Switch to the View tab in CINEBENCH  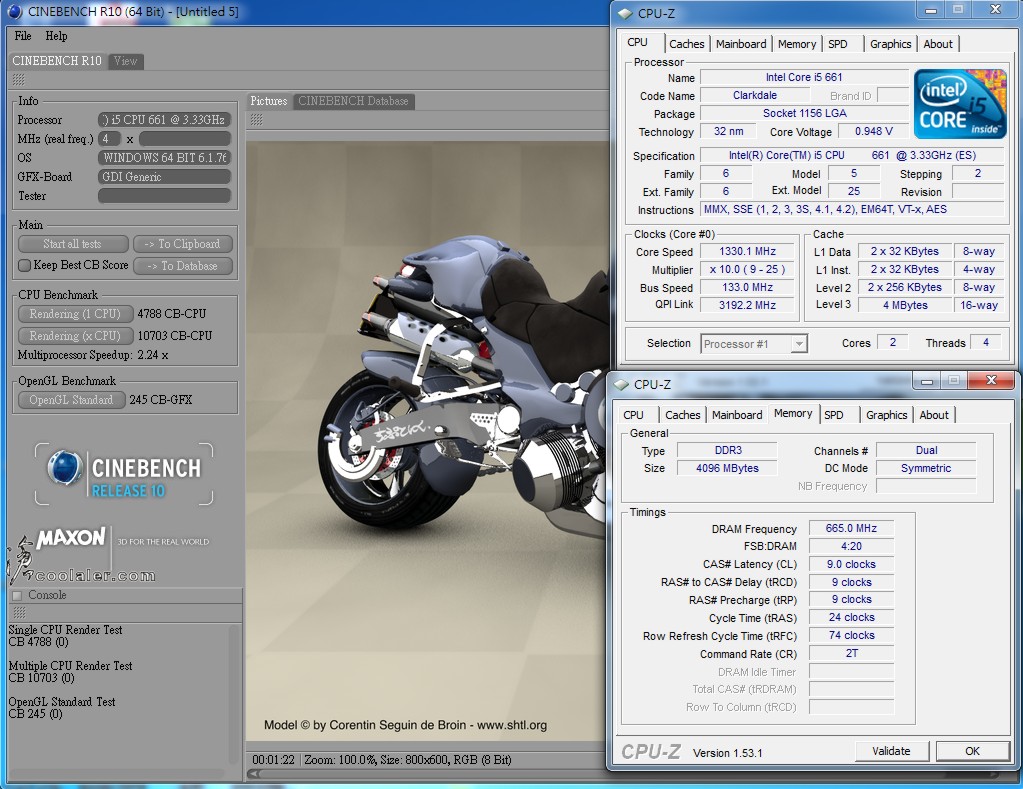[126, 61]
